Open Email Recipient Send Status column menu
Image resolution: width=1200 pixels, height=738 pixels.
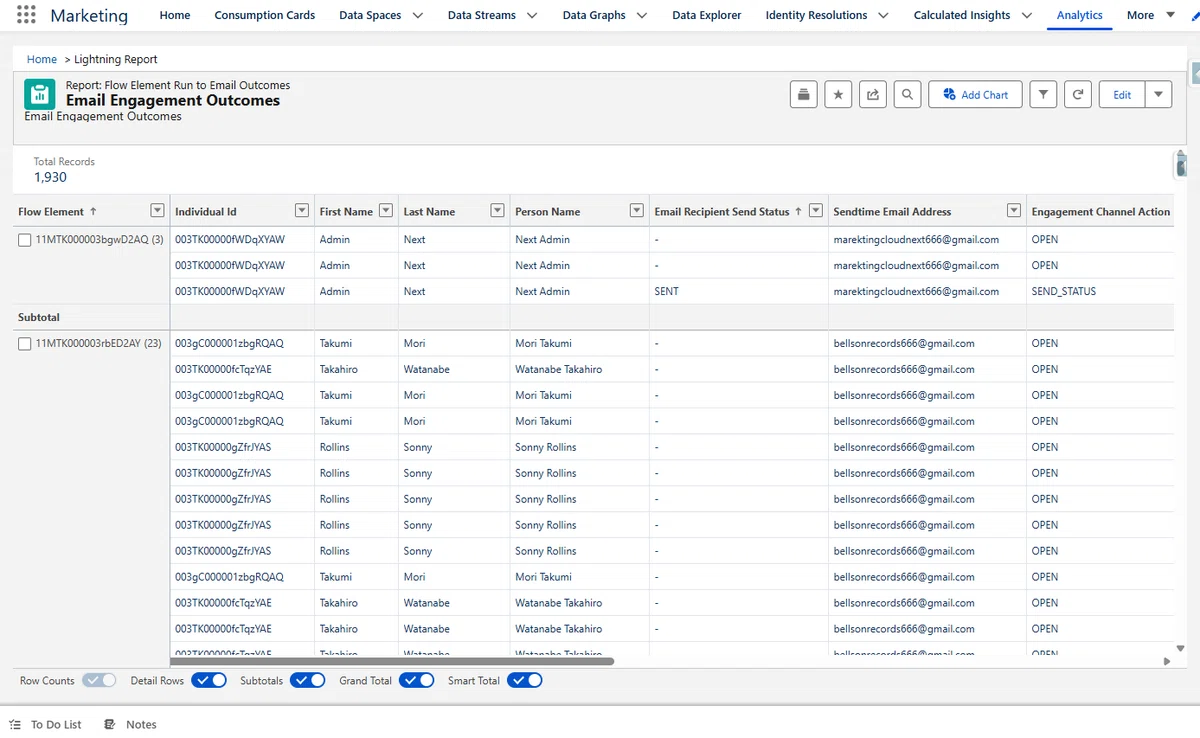pos(816,211)
